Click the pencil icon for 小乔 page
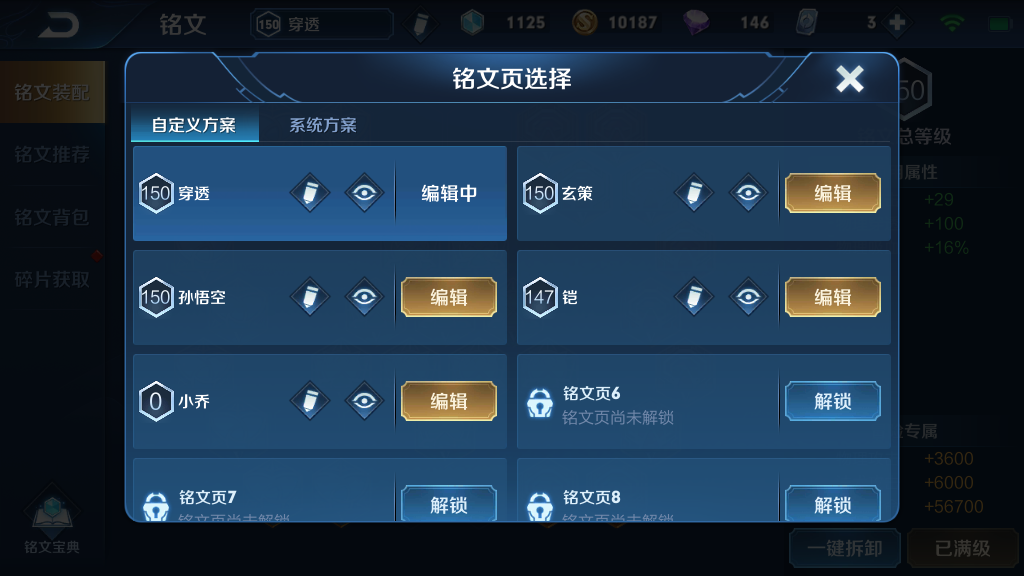 point(310,401)
